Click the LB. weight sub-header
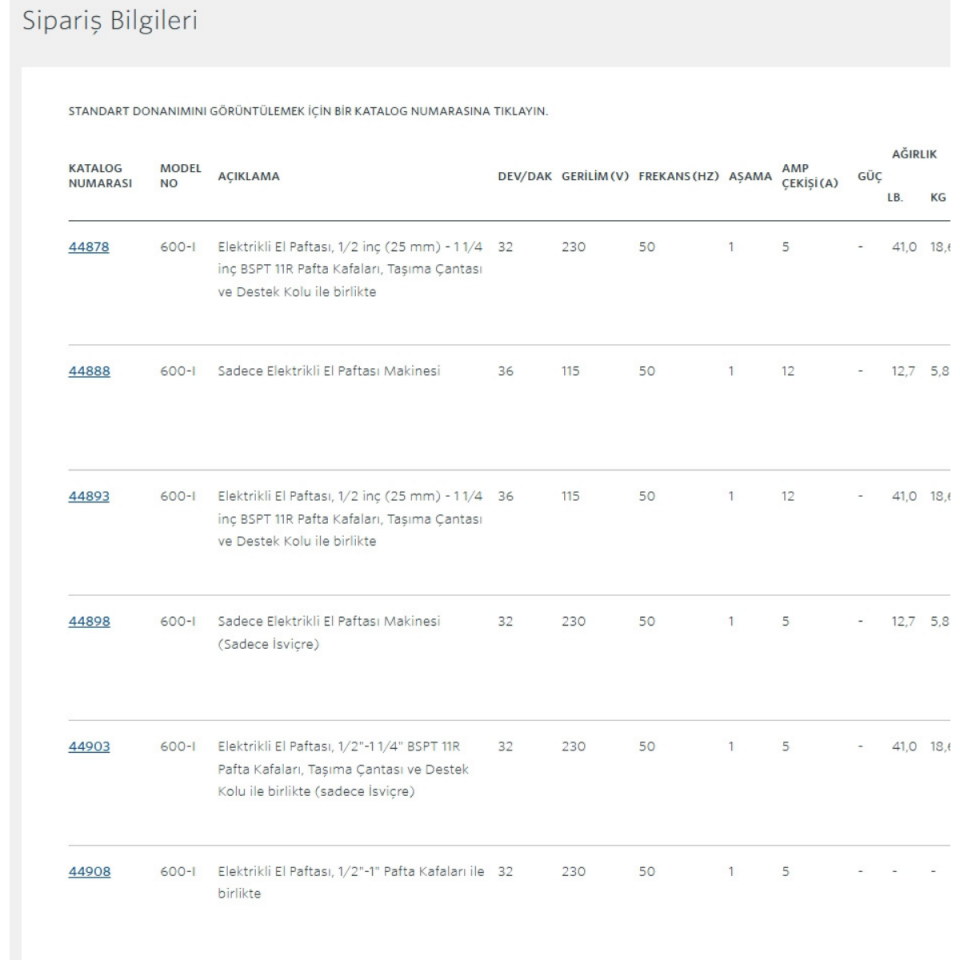 (894, 197)
